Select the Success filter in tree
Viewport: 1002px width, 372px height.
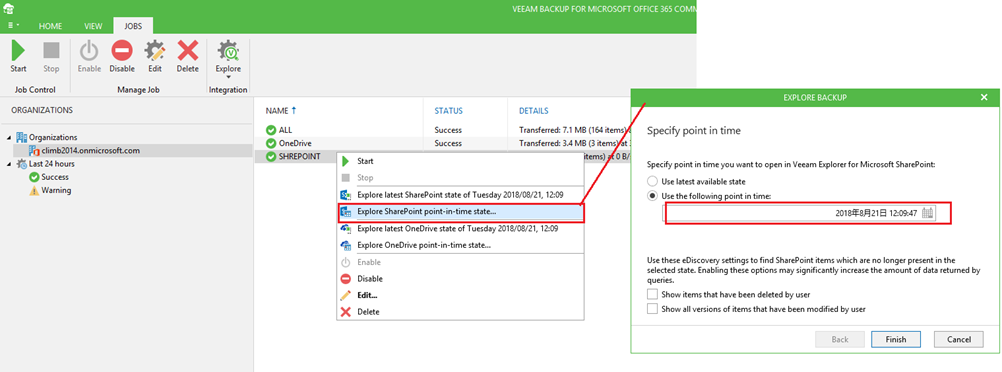55,177
